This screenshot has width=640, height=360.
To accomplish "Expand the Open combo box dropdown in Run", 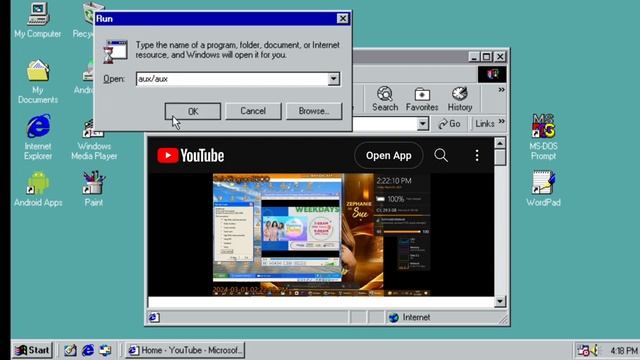I will (x=333, y=79).
